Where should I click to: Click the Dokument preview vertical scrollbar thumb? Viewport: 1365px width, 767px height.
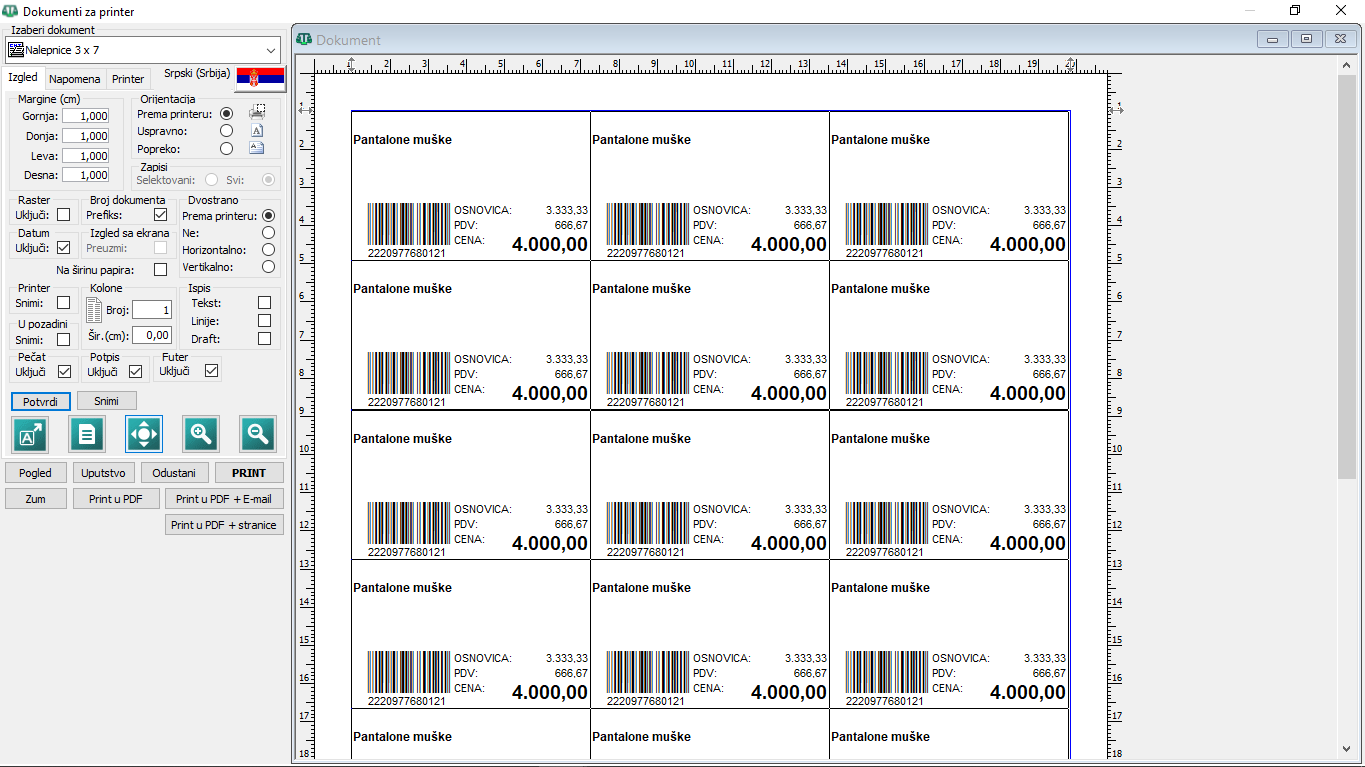pos(1347,277)
